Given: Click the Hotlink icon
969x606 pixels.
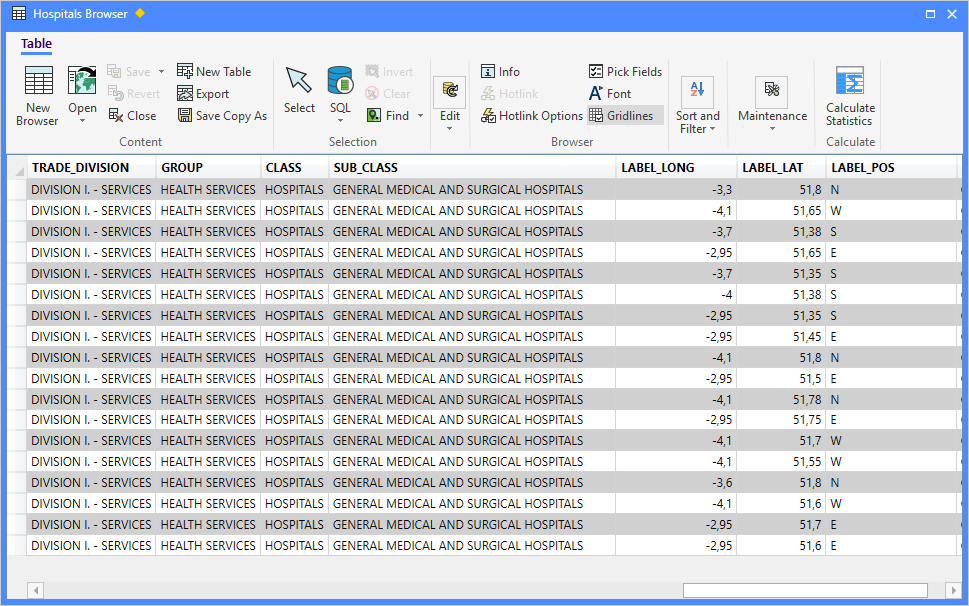Looking at the screenshot, I should pyautogui.click(x=488, y=93).
